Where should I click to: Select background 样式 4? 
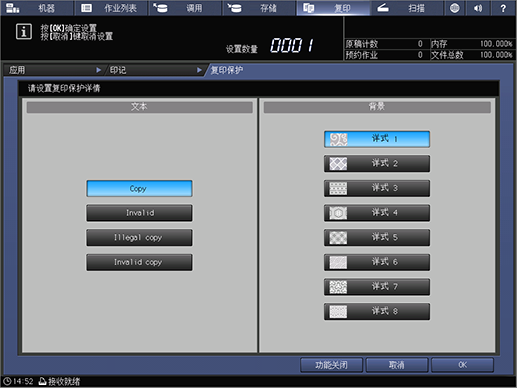coord(377,213)
